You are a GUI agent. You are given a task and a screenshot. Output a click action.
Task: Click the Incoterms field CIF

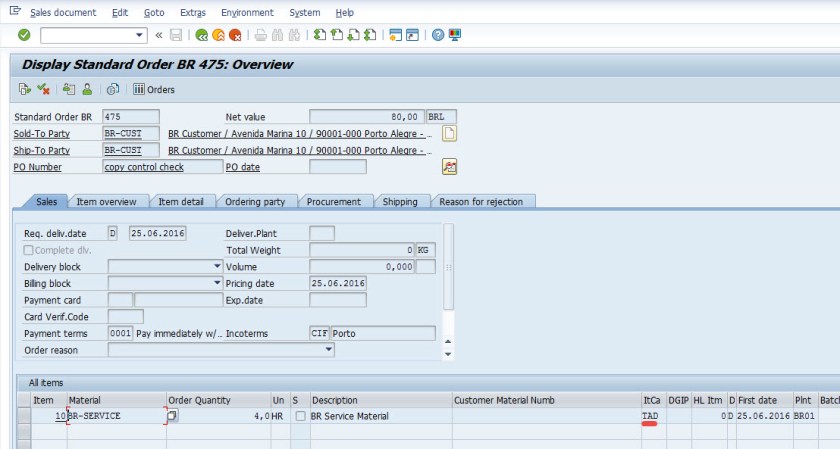tap(319, 333)
